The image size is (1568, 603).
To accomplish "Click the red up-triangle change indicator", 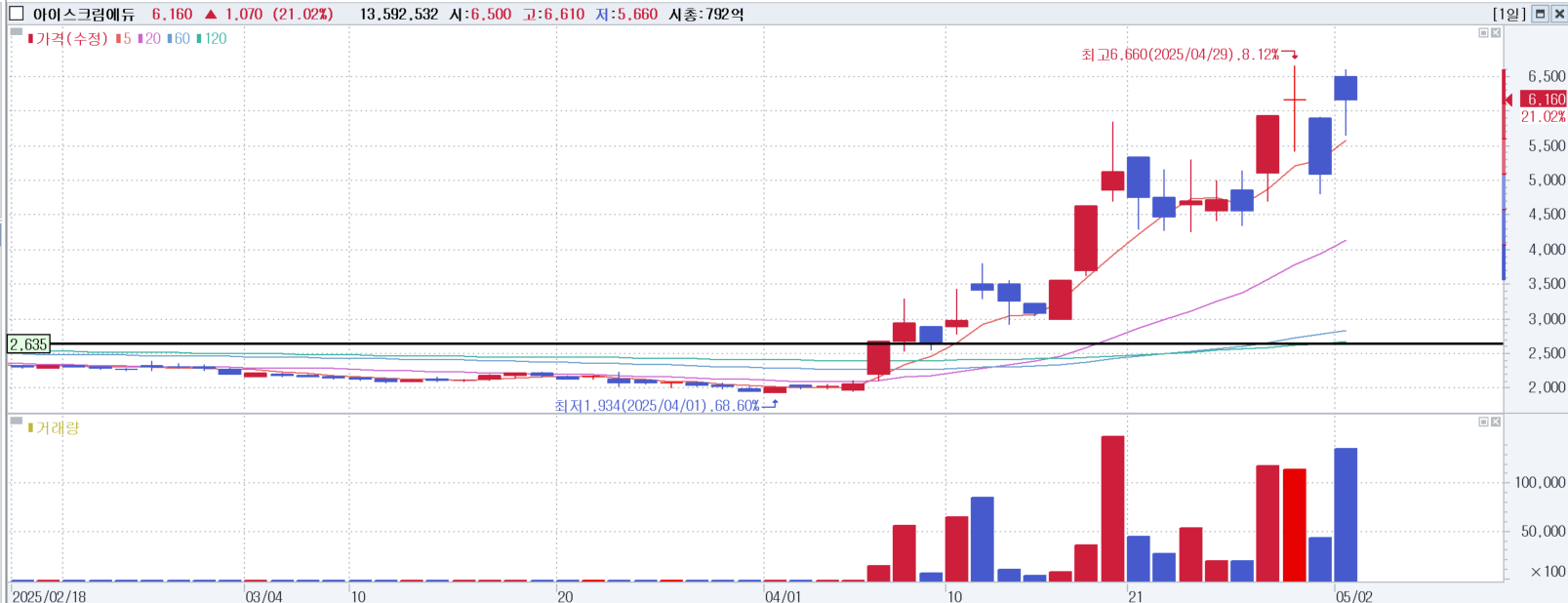I will click(x=211, y=14).
